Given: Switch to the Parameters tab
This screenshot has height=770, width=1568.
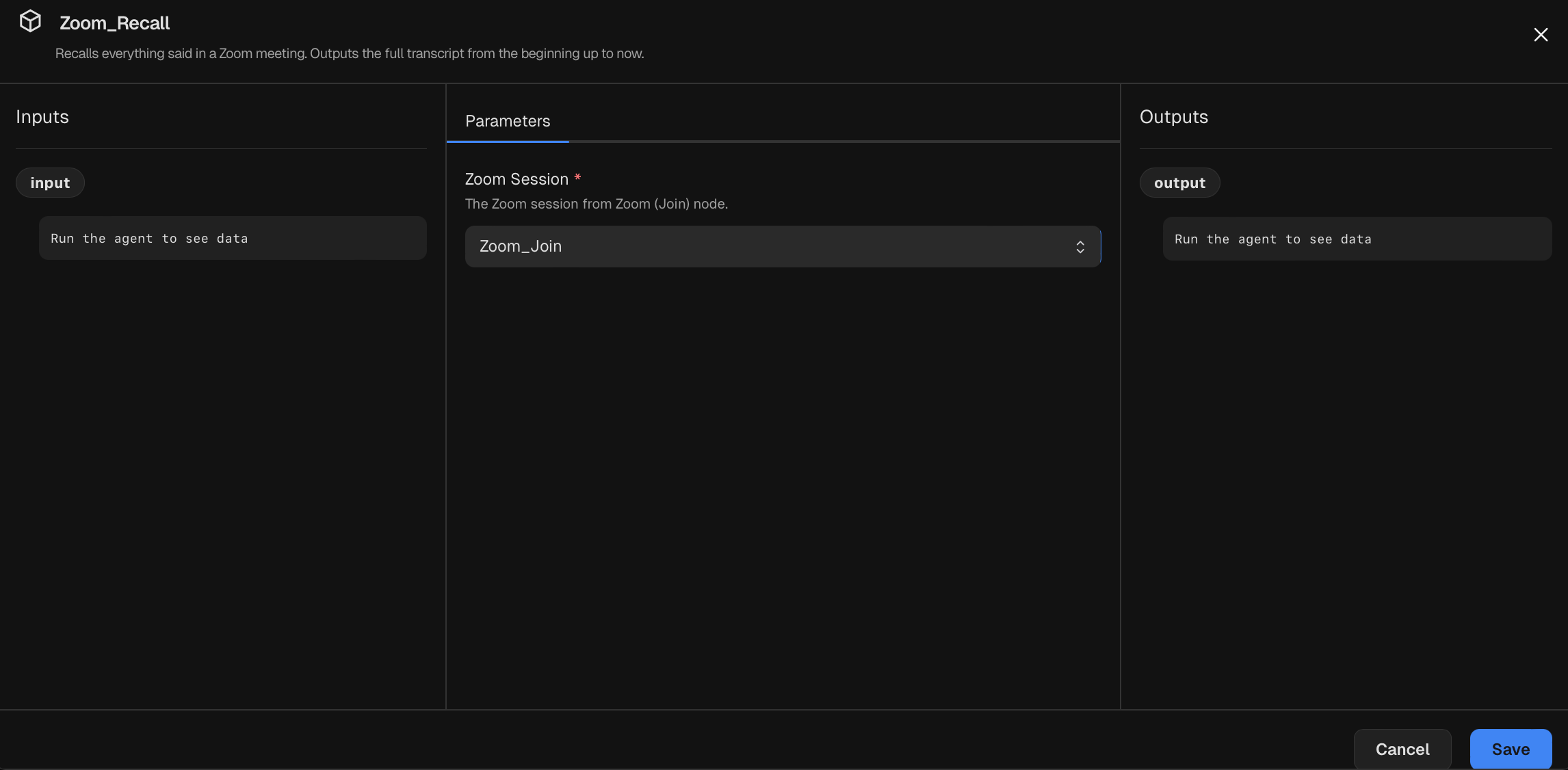Looking at the screenshot, I should [x=507, y=121].
